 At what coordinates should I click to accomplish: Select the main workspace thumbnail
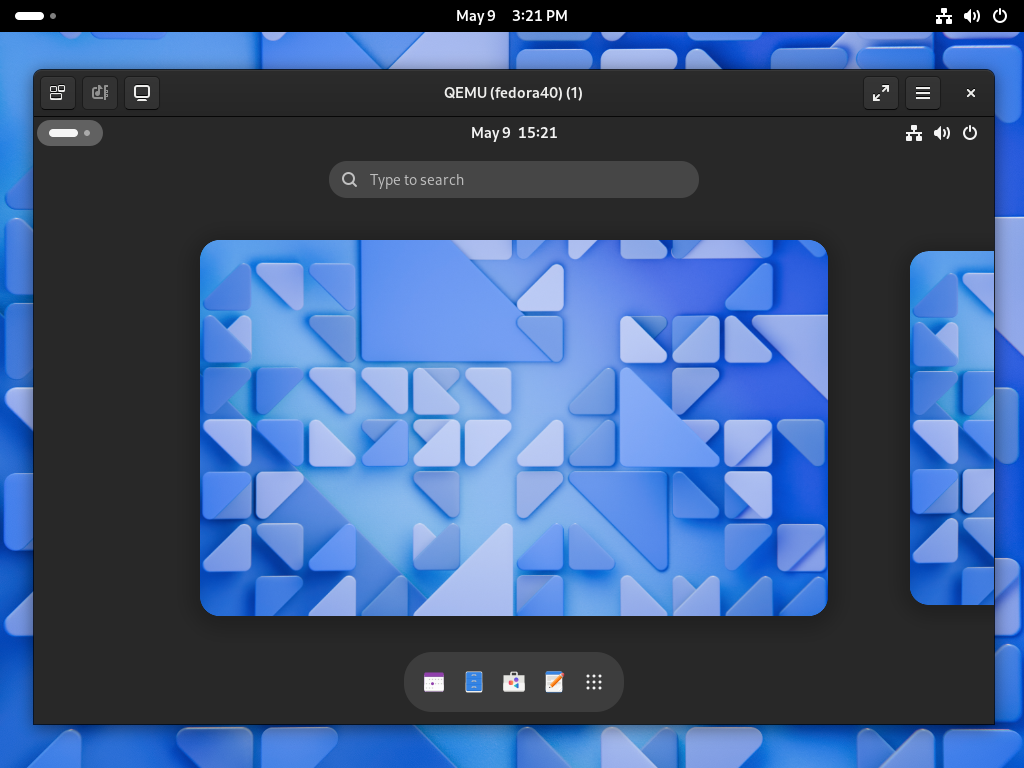click(514, 428)
